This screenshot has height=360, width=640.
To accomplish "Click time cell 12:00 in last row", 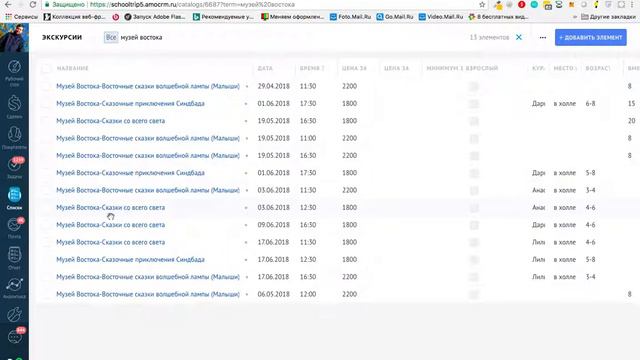I will [x=308, y=294].
